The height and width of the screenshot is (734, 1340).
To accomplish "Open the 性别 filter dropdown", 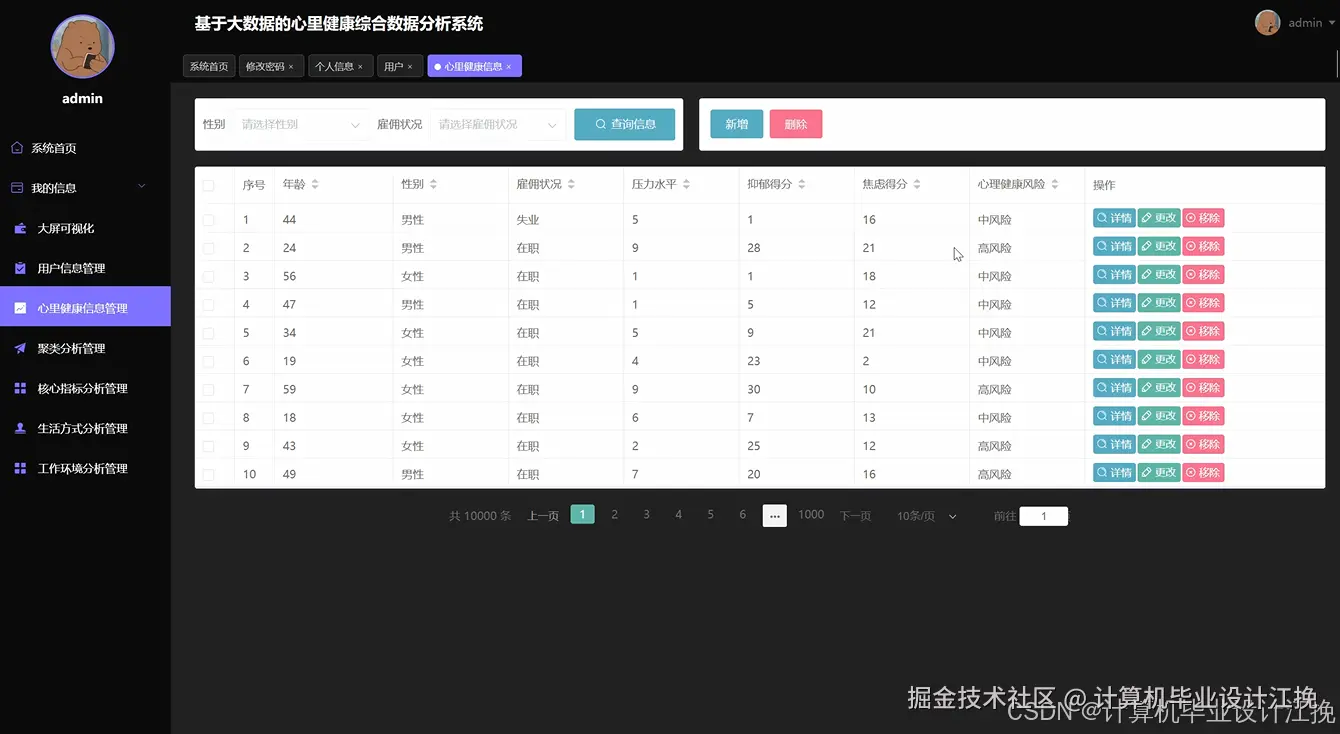I will pyautogui.click(x=301, y=125).
